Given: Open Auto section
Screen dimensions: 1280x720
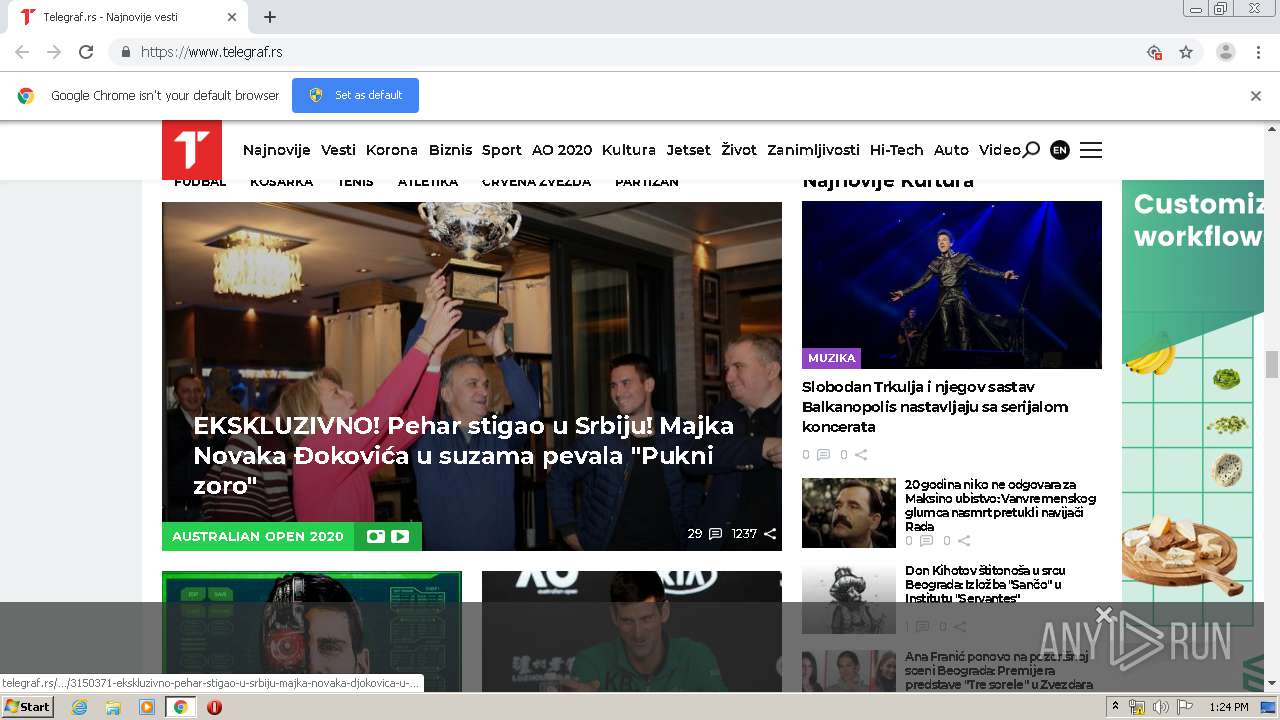Looking at the screenshot, I should tap(951, 150).
